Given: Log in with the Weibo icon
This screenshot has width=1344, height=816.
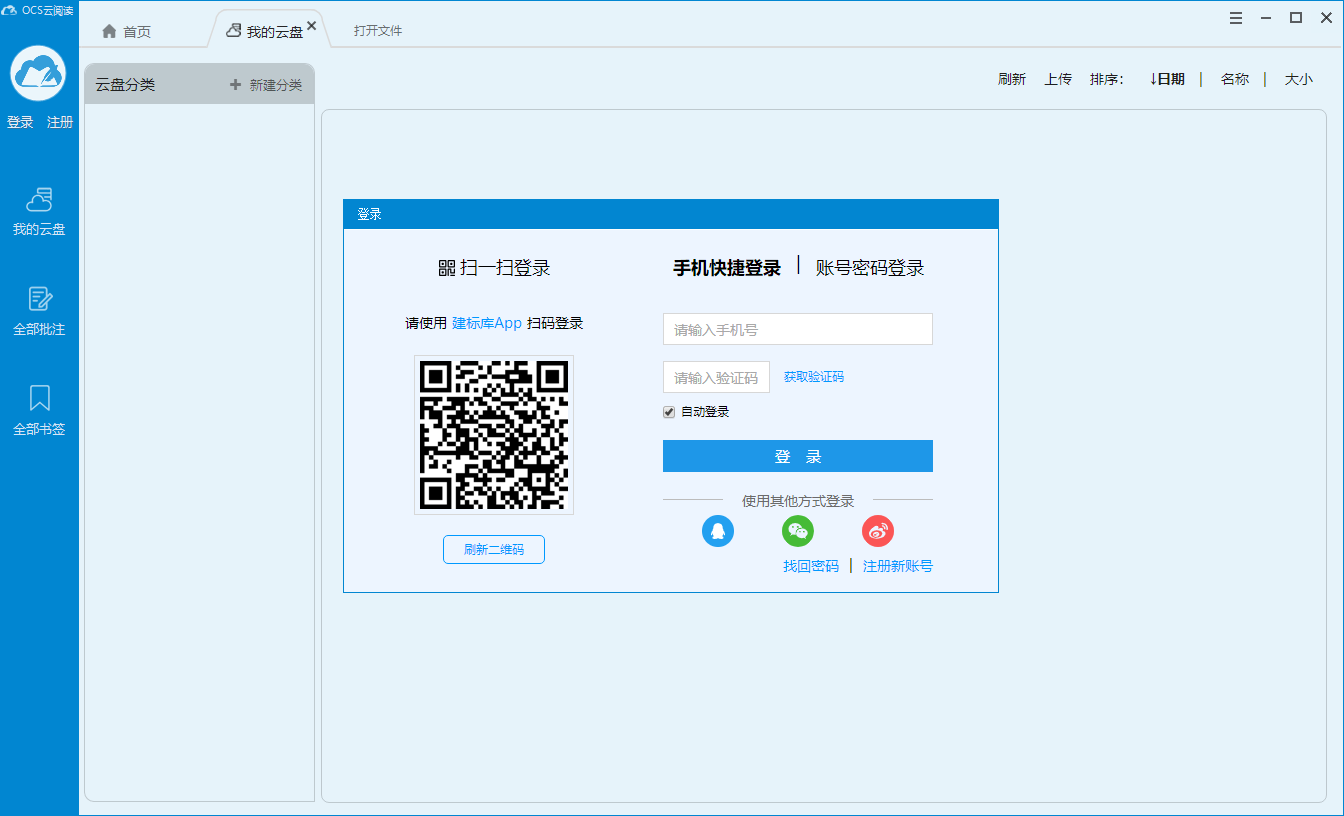Looking at the screenshot, I should click(x=878, y=531).
